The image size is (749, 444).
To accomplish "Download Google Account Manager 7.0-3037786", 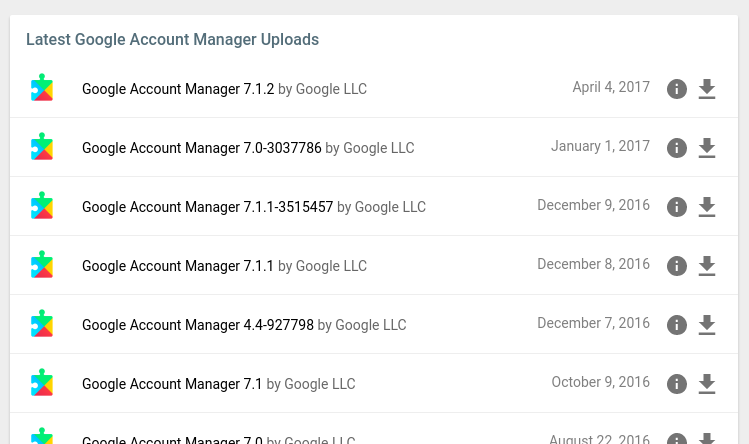I will (706, 148).
